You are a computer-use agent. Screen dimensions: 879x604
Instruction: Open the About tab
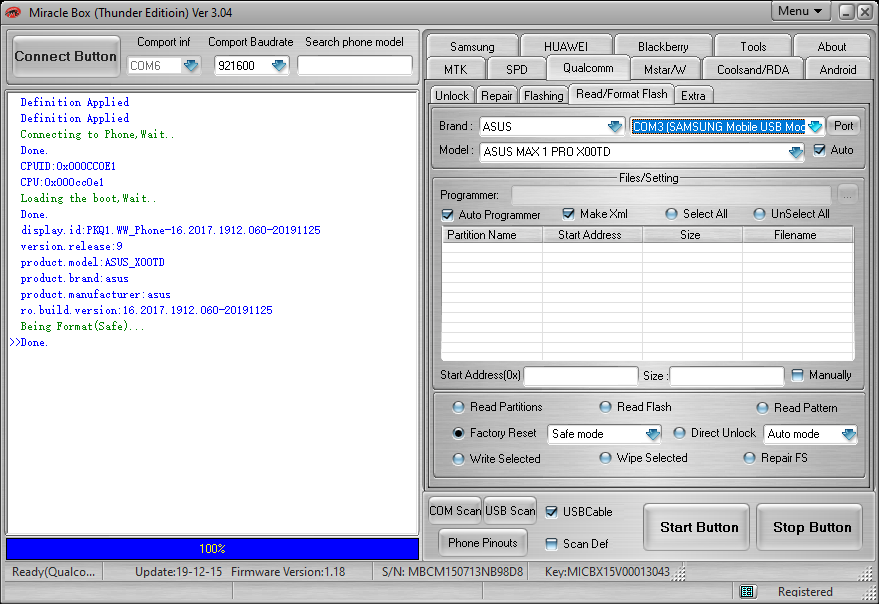pos(831,47)
